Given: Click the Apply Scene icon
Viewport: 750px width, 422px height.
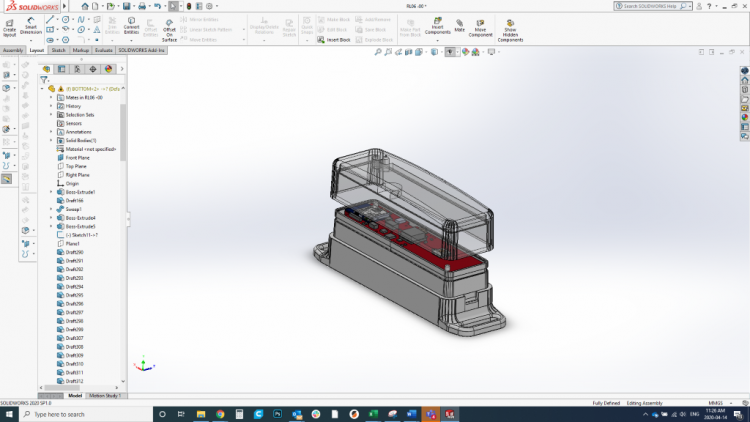Looking at the screenshot, I should [x=476, y=52].
